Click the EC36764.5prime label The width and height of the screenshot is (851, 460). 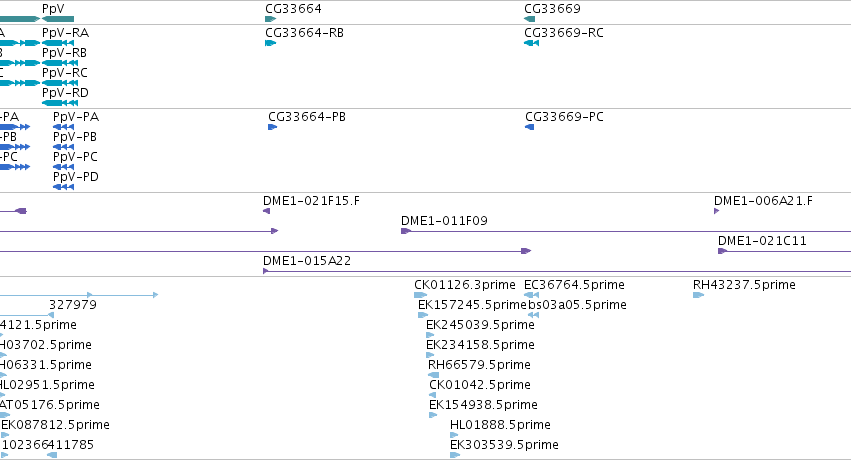point(575,285)
